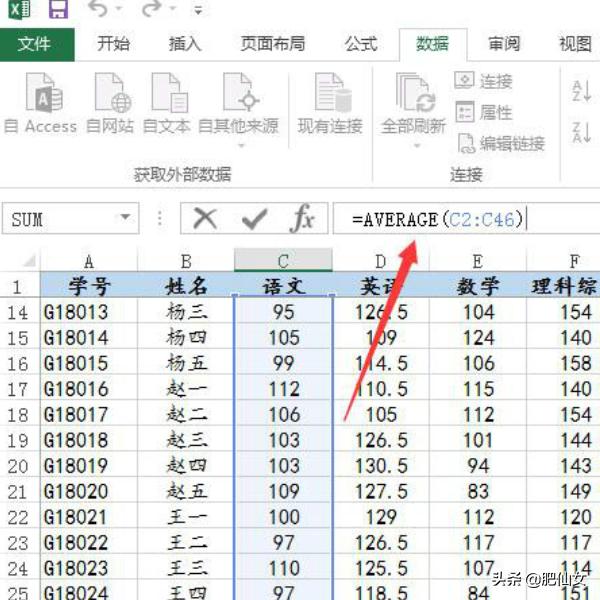This screenshot has height=600, width=600.
Task: Switch to the 开始 ribbon tab
Action: pyautogui.click(x=113, y=44)
